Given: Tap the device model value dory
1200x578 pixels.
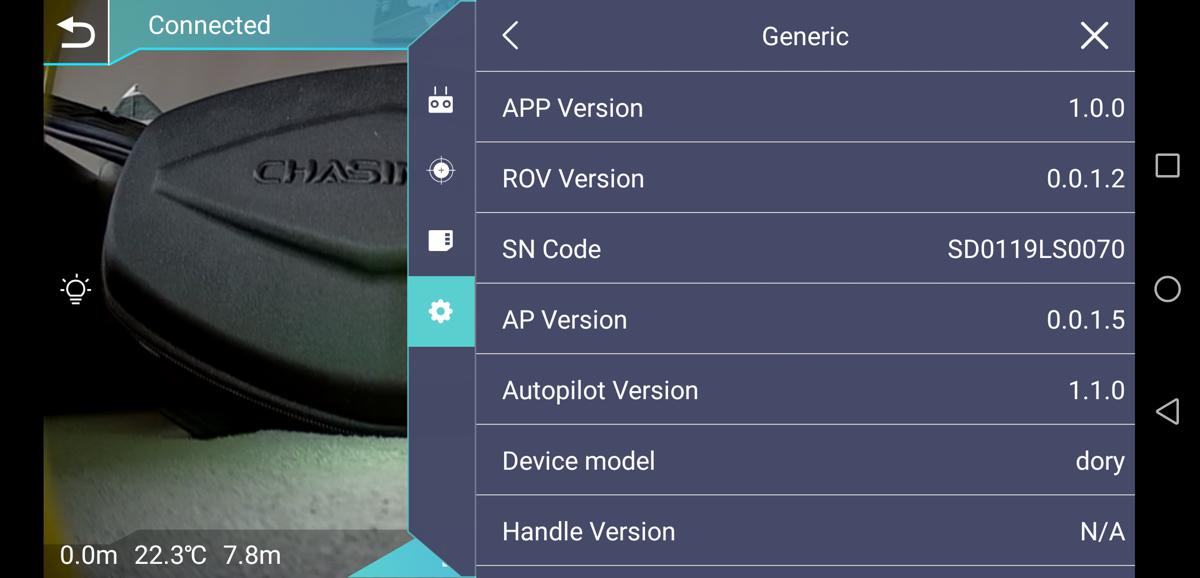Looking at the screenshot, I should (1100, 462).
